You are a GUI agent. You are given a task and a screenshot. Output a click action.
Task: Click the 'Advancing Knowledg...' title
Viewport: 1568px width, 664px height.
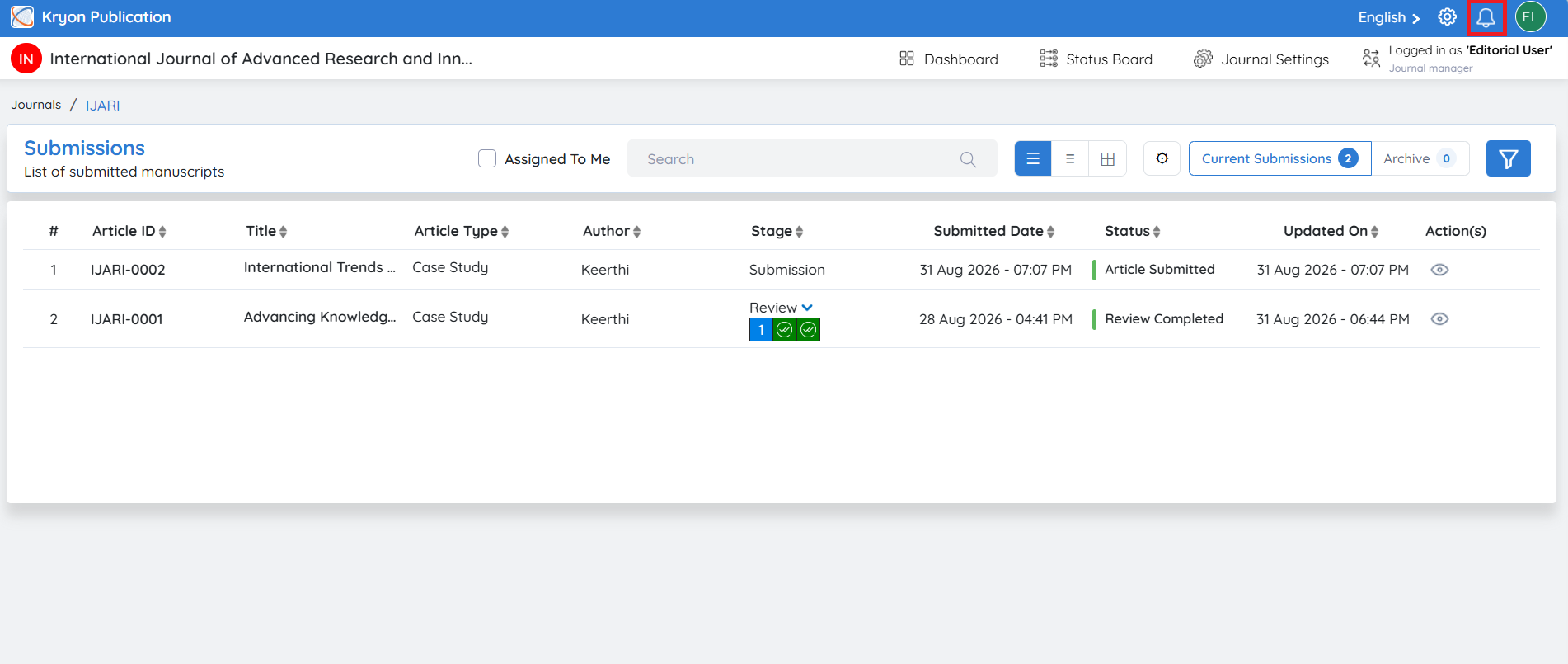tap(320, 317)
